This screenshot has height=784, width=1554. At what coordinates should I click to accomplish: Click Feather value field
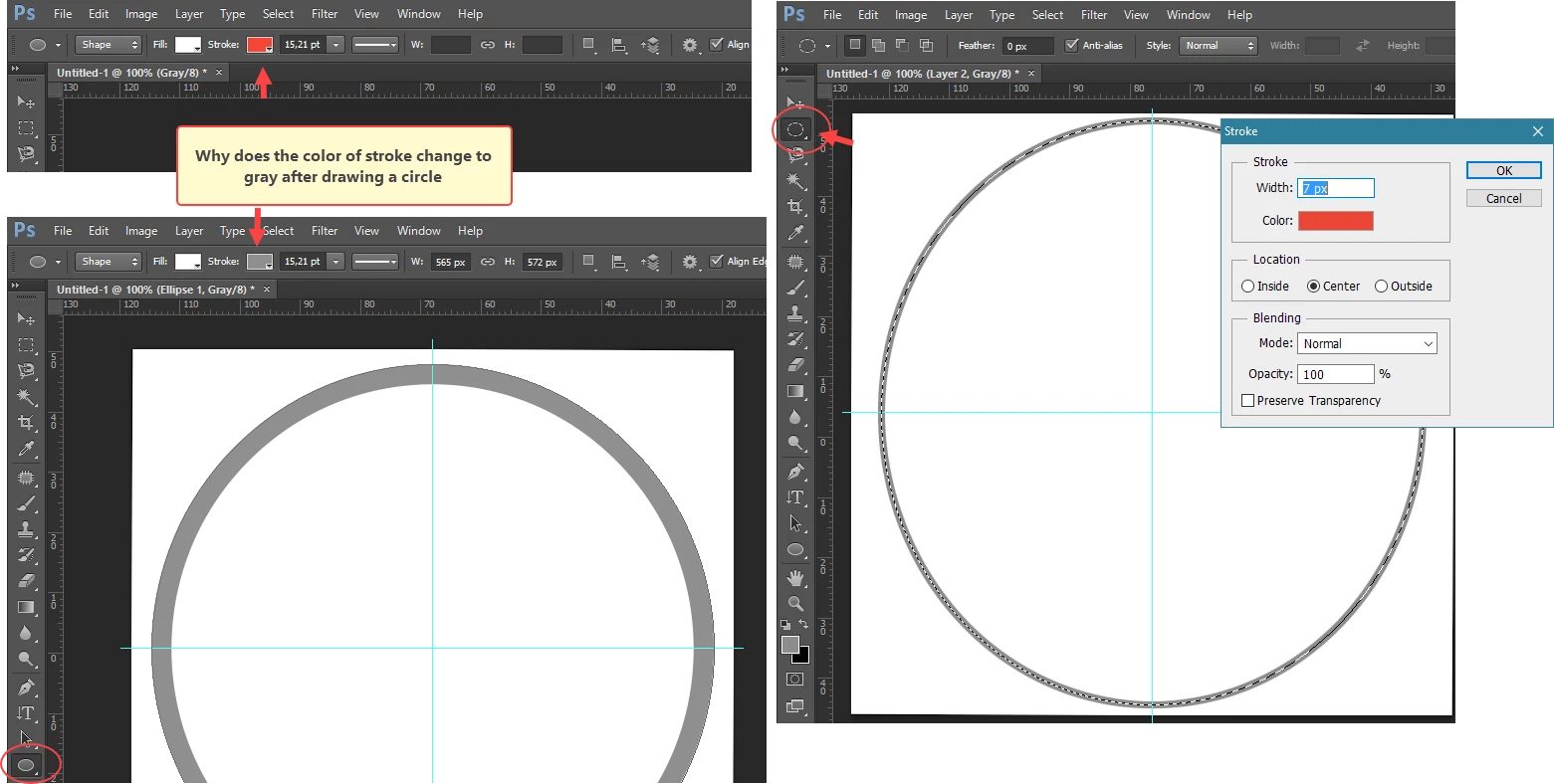tap(1028, 46)
